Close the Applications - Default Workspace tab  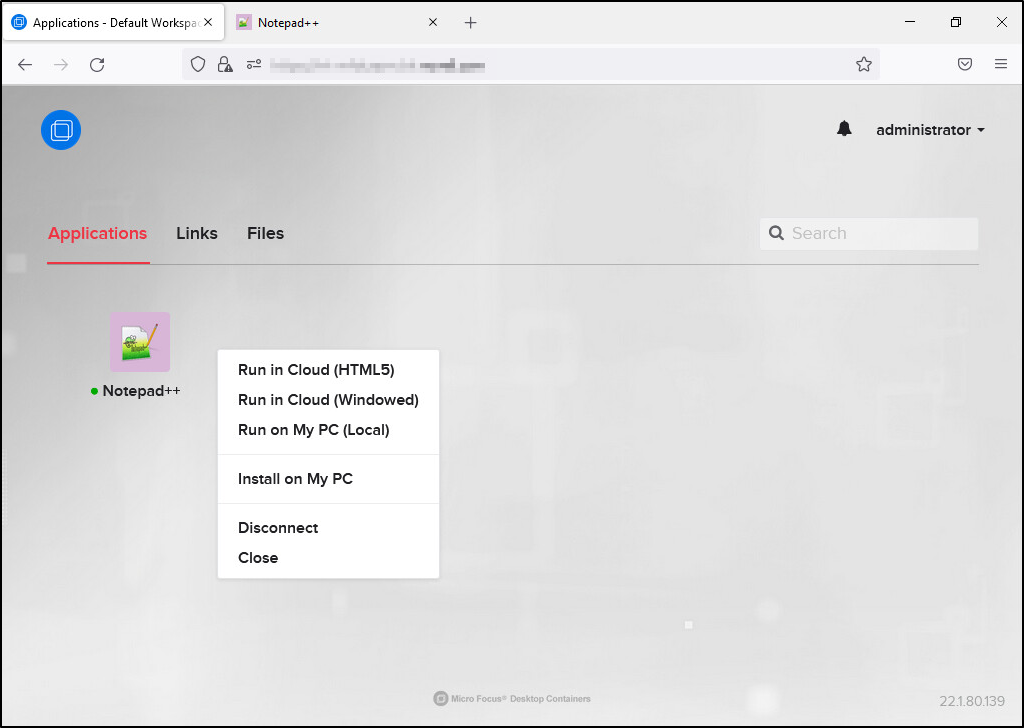pos(208,22)
